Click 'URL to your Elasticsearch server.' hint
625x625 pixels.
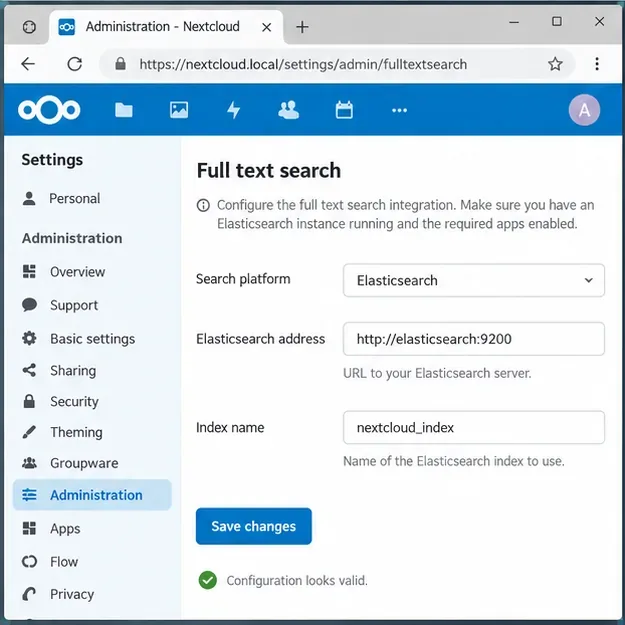[437, 373]
